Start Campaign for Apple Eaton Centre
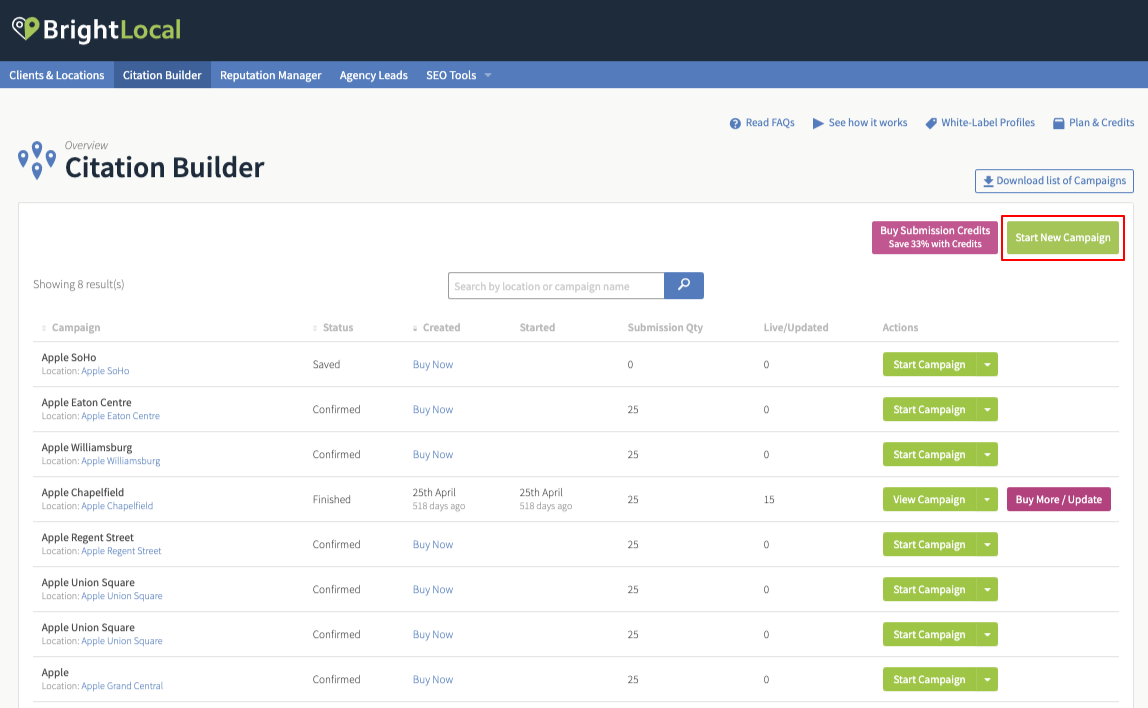 pos(929,409)
